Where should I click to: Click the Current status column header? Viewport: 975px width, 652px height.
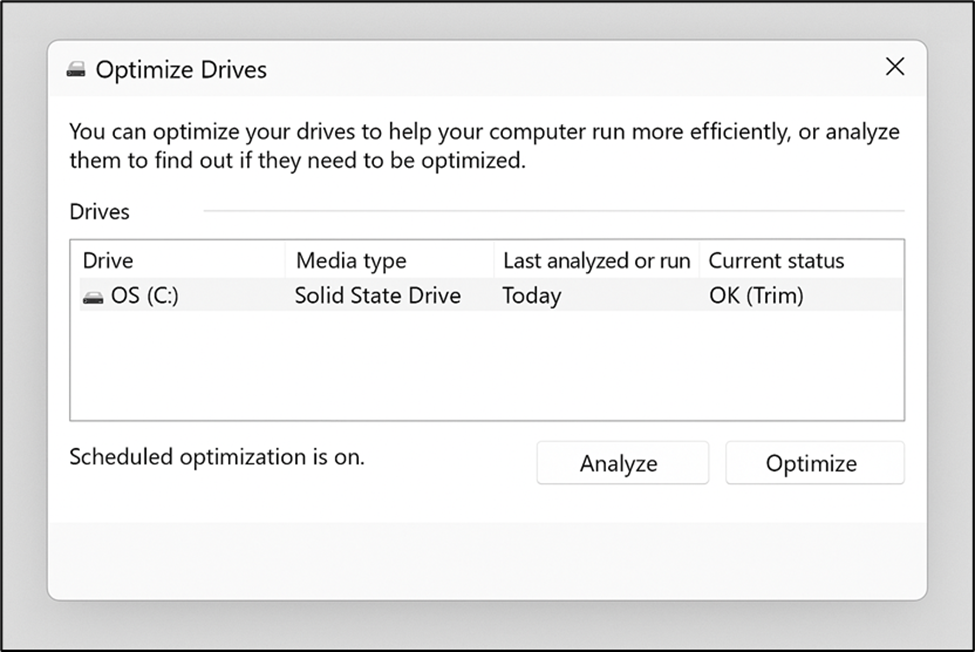(801, 260)
